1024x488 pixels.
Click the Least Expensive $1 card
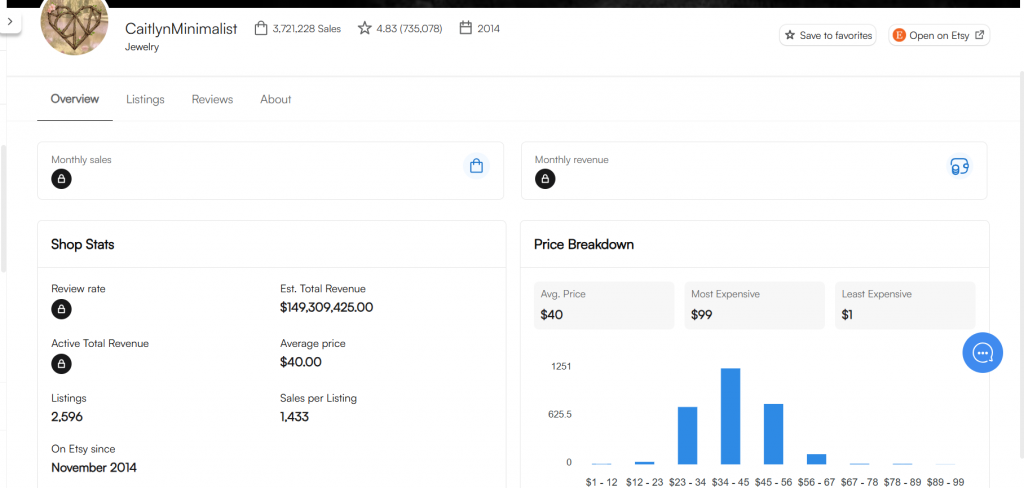point(905,305)
